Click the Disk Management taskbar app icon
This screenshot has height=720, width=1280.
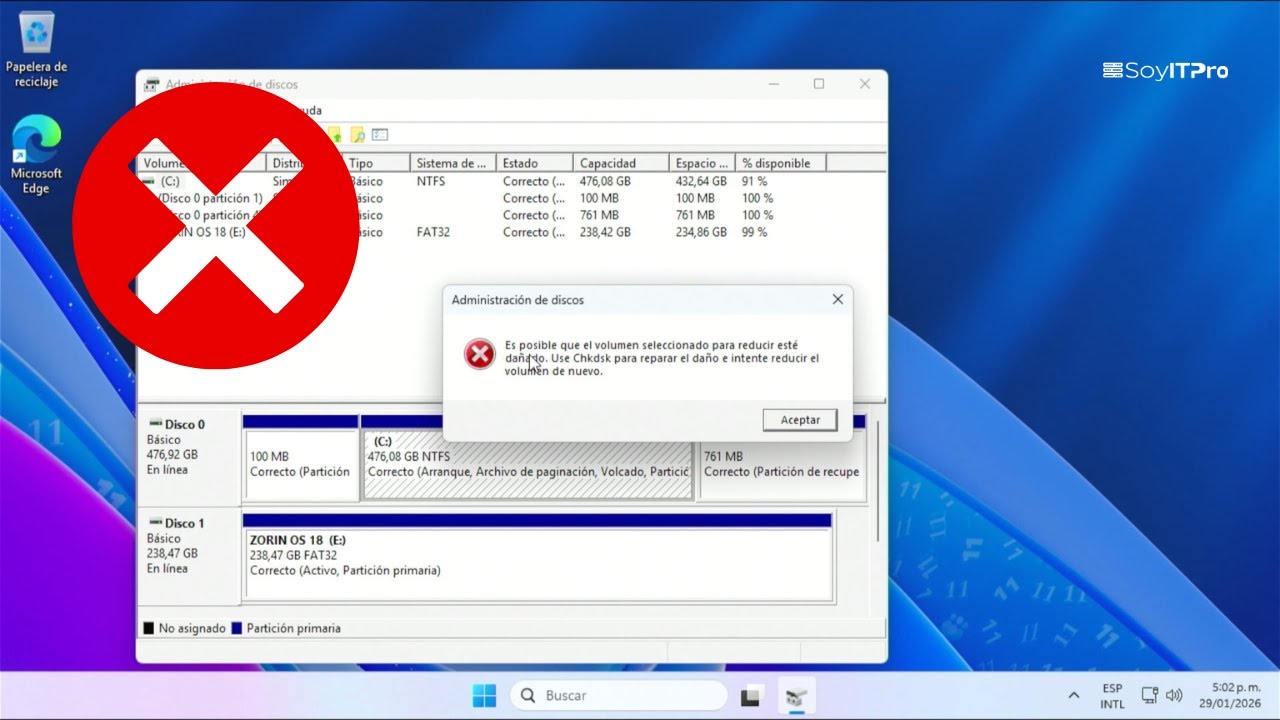[x=797, y=695]
